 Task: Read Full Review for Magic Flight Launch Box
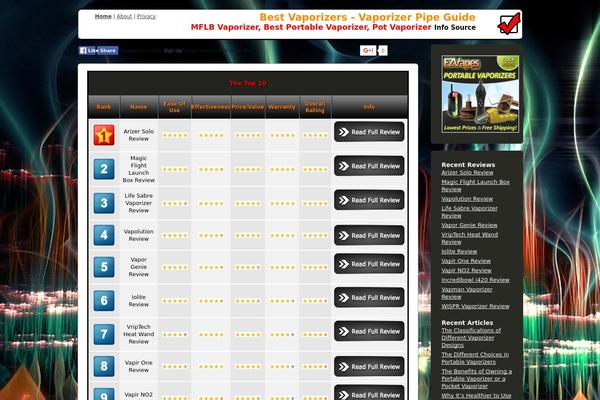[x=369, y=166]
